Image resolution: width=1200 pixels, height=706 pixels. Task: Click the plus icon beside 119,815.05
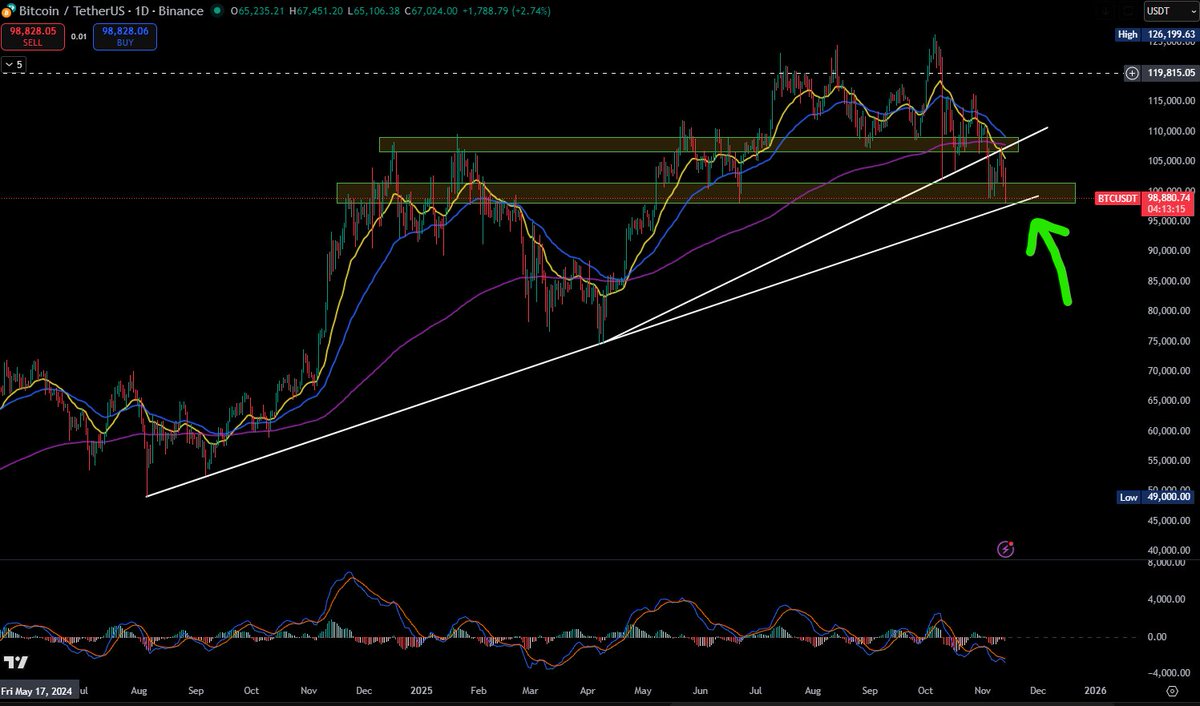pos(1132,73)
